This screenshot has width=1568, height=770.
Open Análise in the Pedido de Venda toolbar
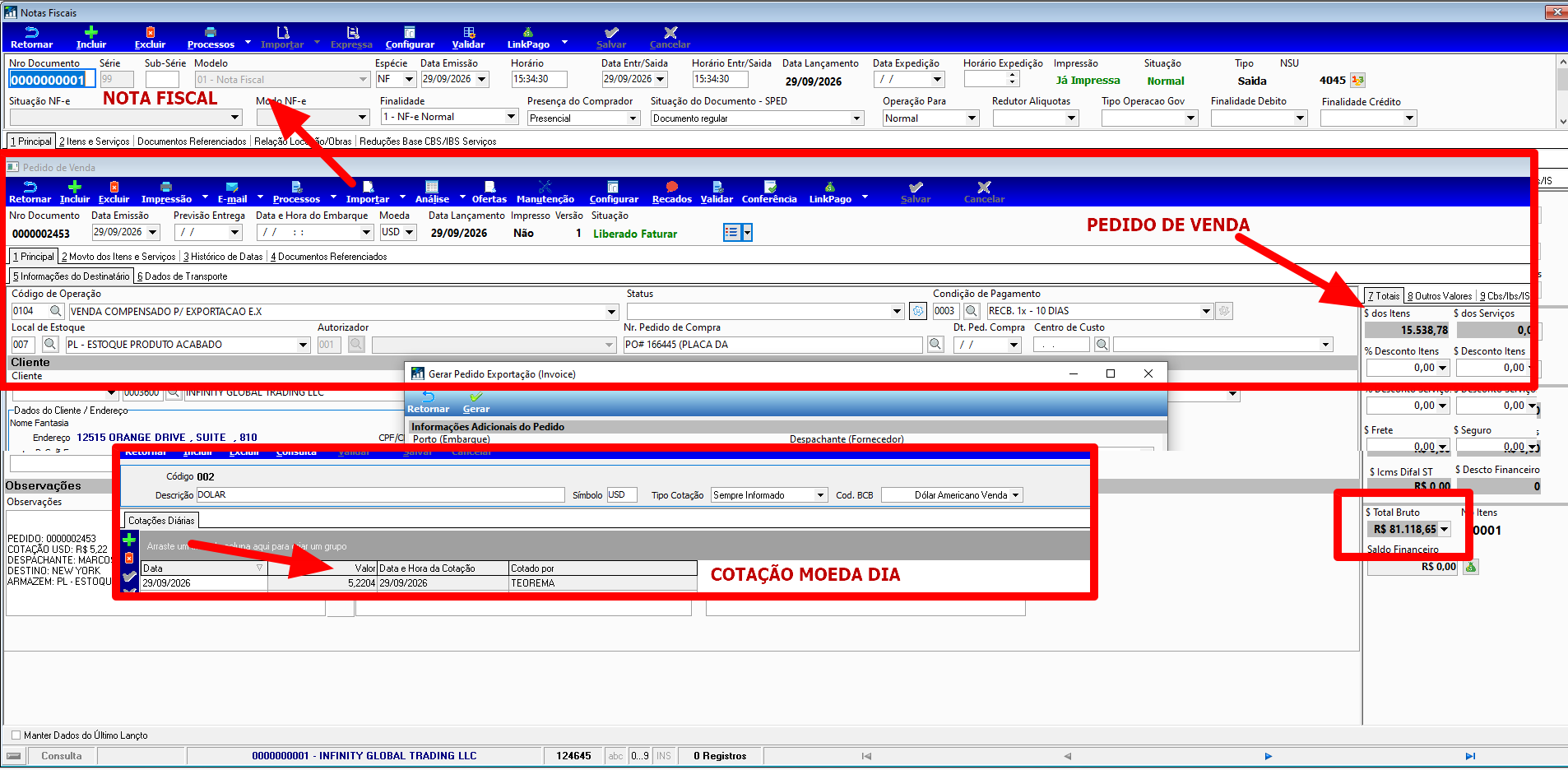tap(432, 192)
